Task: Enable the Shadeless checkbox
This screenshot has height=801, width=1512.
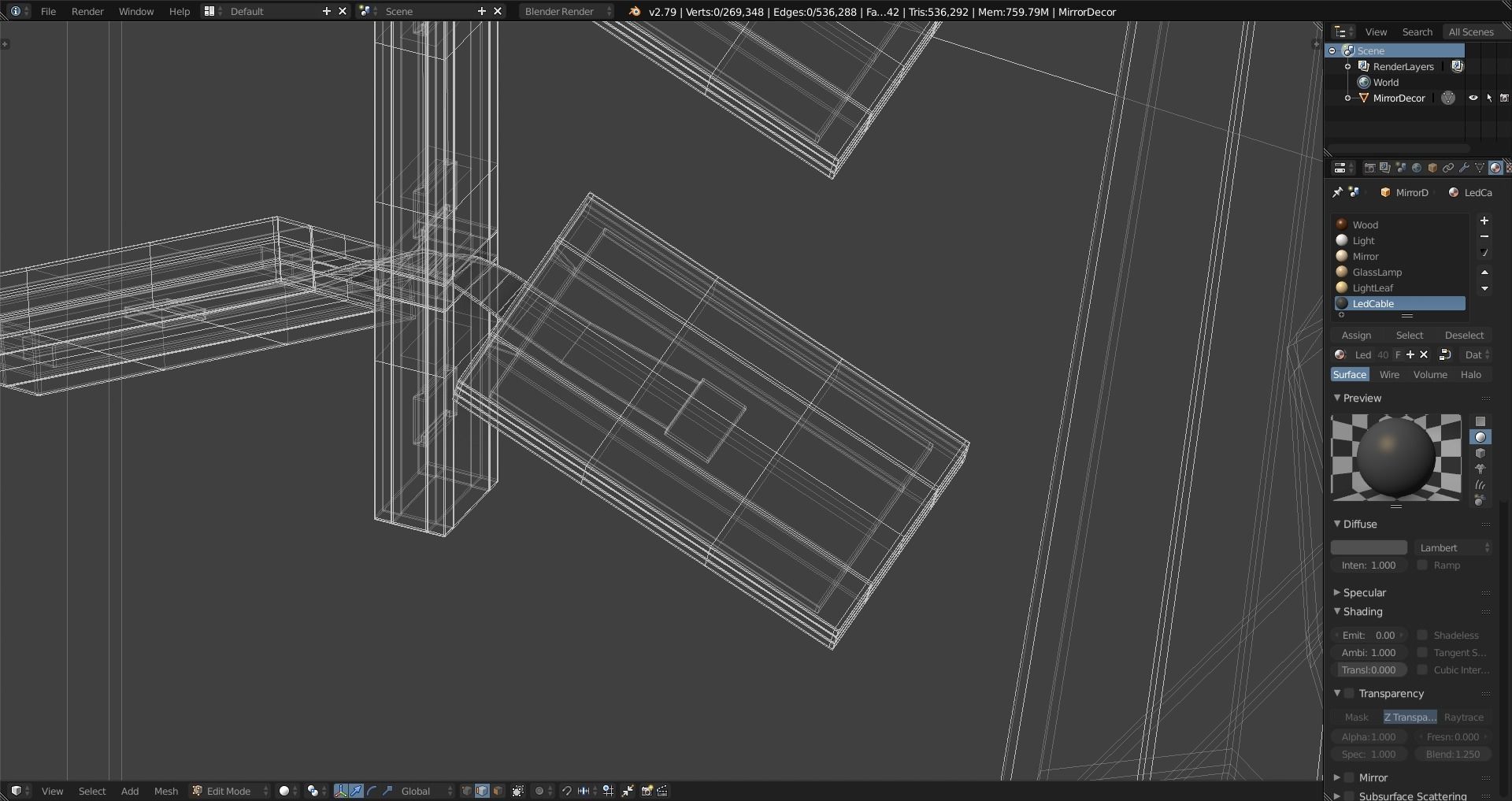Action: point(1422,635)
